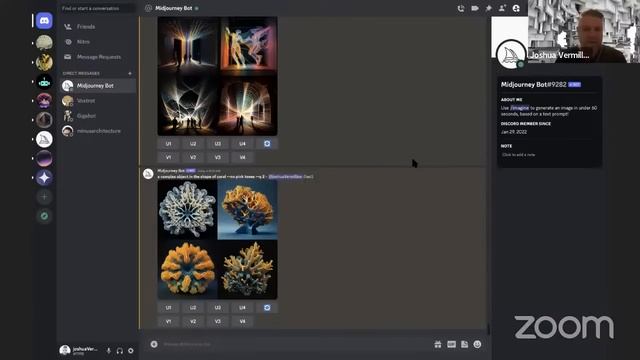Open the sticker picker icon
The height and width of the screenshot is (360, 640).
pyautogui.click(x=464, y=344)
